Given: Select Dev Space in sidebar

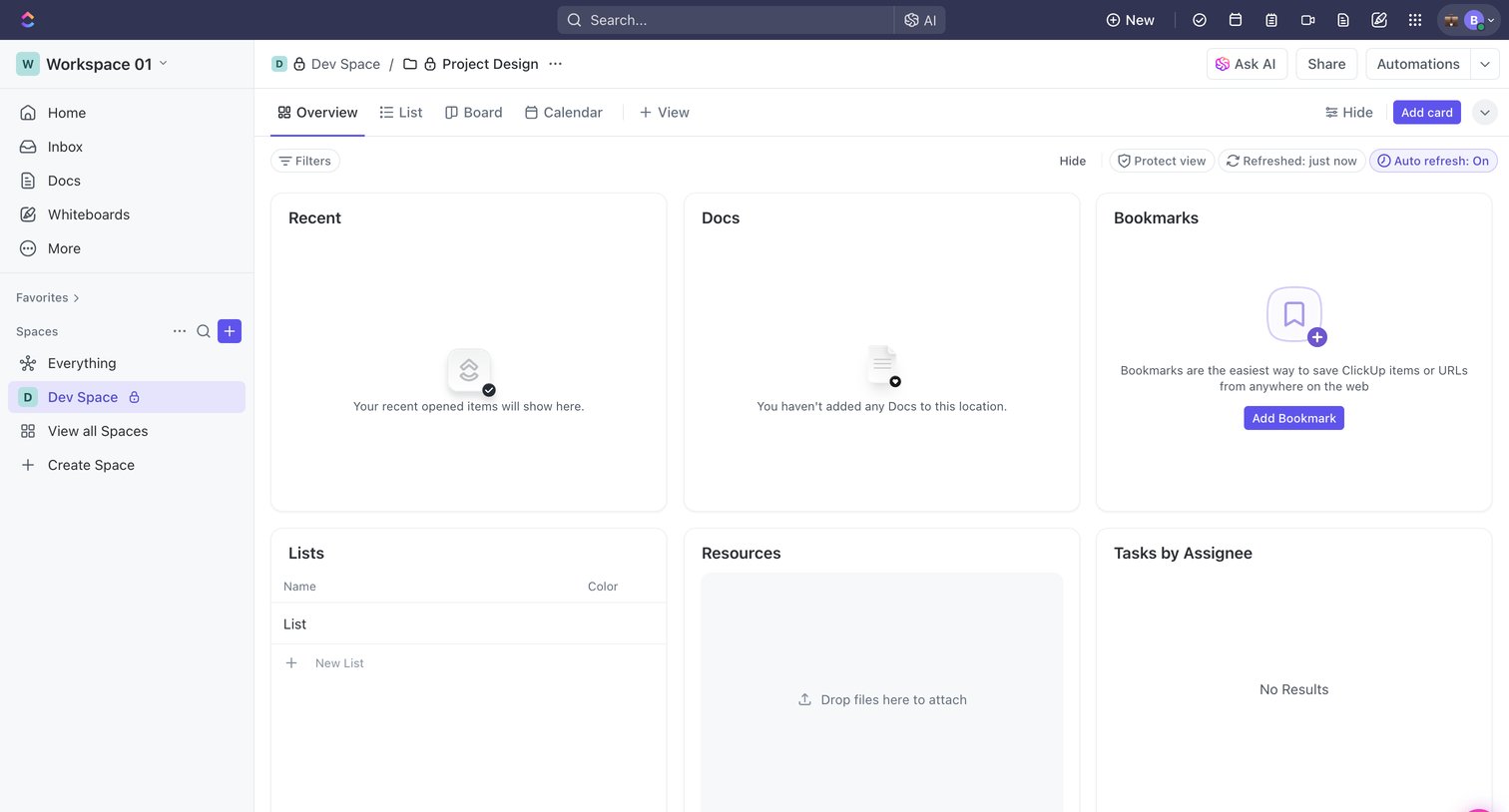Looking at the screenshot, I should point(127,397).
